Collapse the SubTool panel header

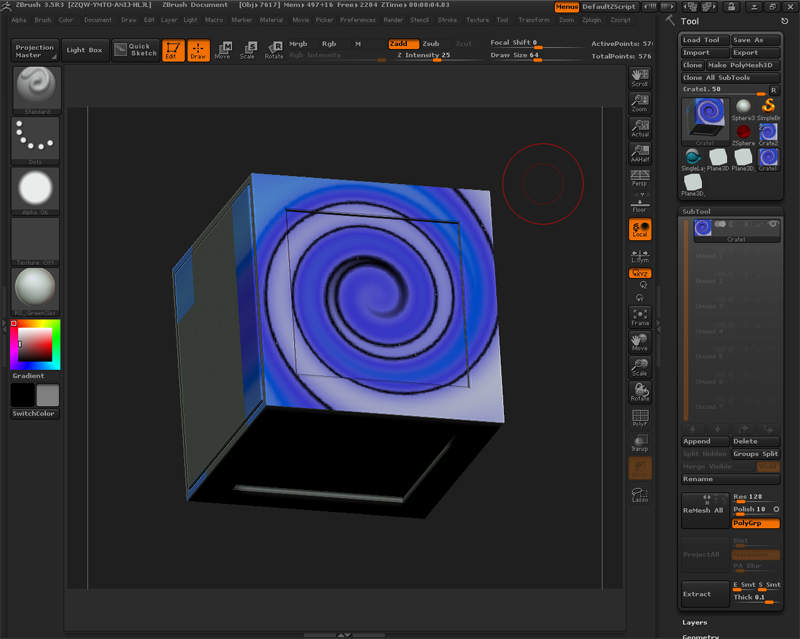(697, 211)
